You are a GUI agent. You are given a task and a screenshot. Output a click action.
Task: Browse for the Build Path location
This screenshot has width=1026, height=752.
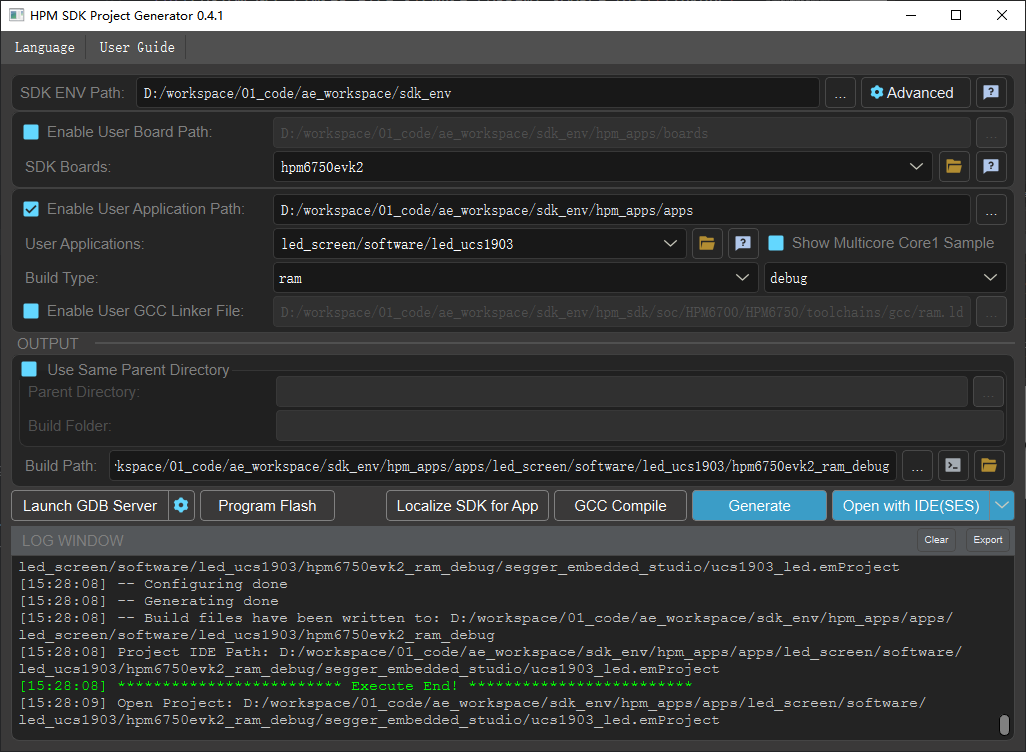point(917,466)
